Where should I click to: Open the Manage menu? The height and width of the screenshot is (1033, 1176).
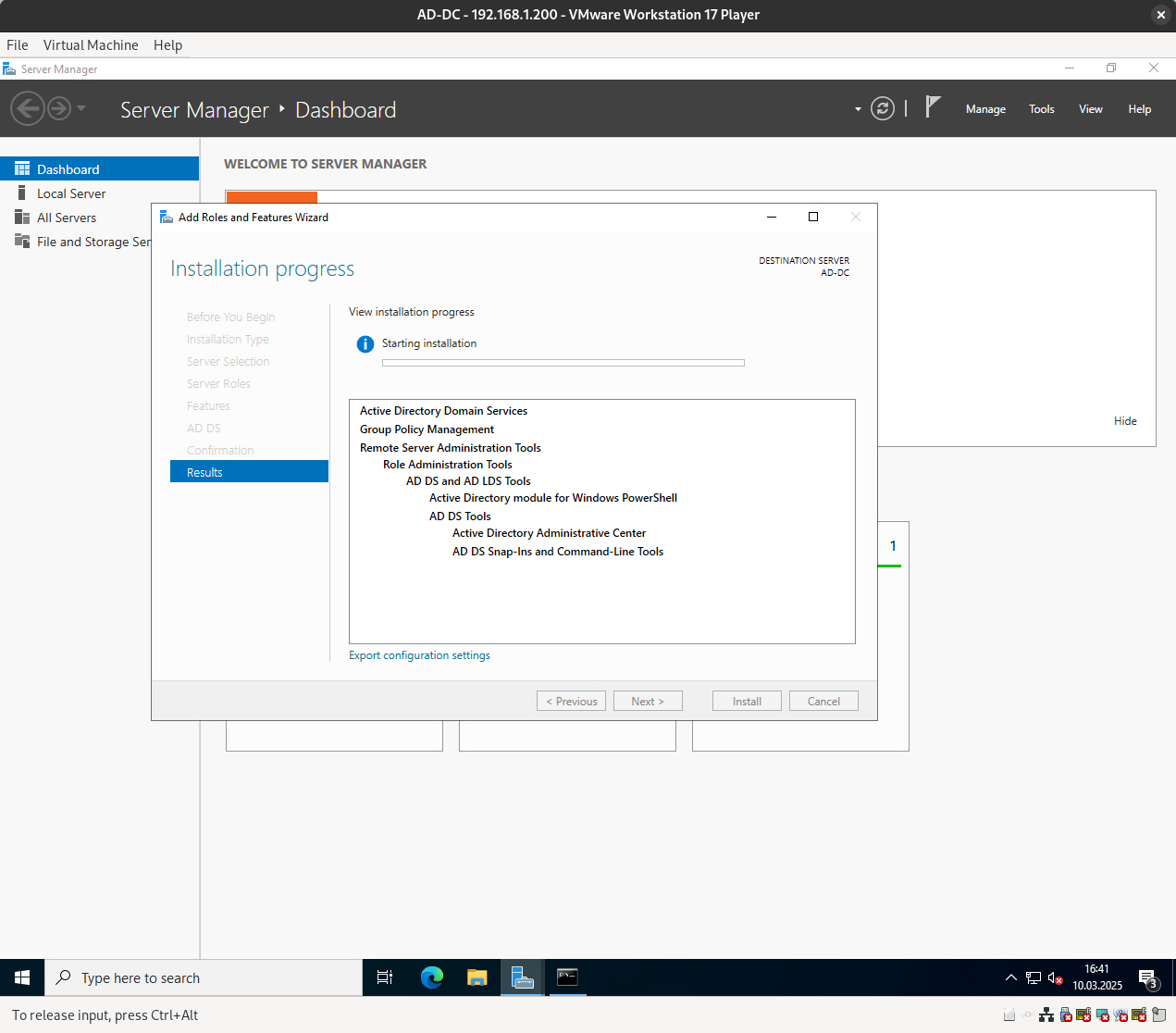coord(985,109)
